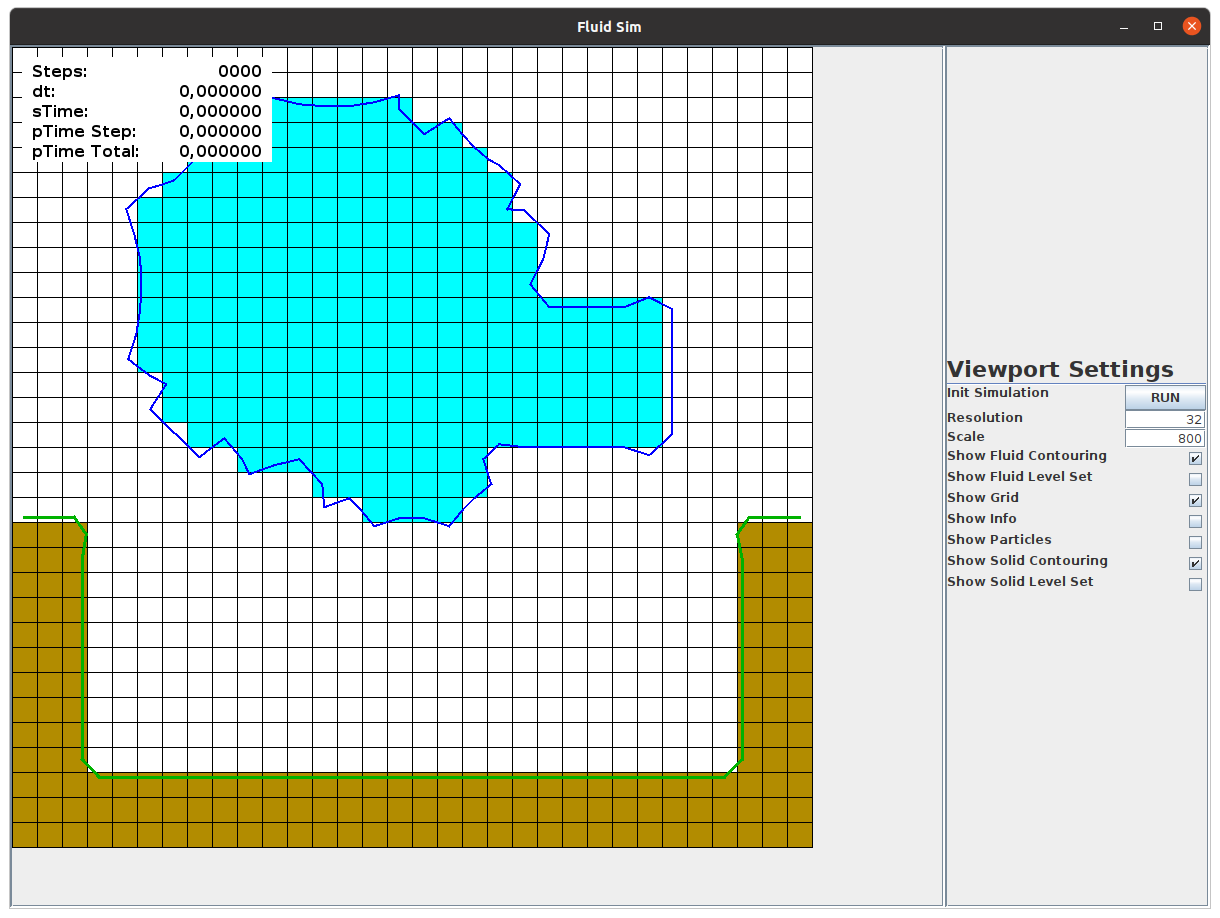Disable Show Solid Contouring
Viewport: 1220px width, 918px height.
click(1195, 563)
